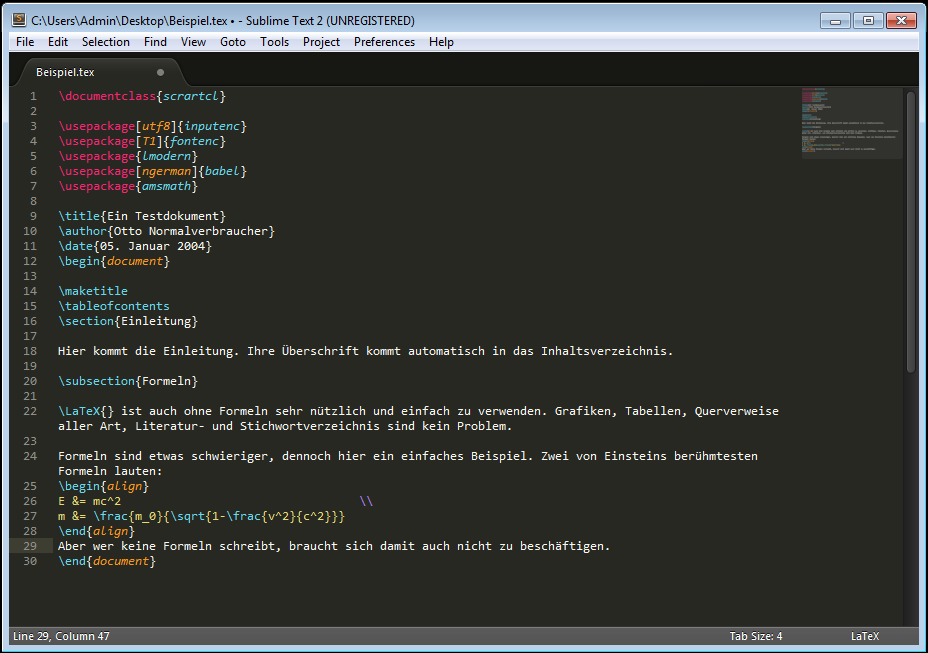Click the minimap code preview

tap(852, 123)
